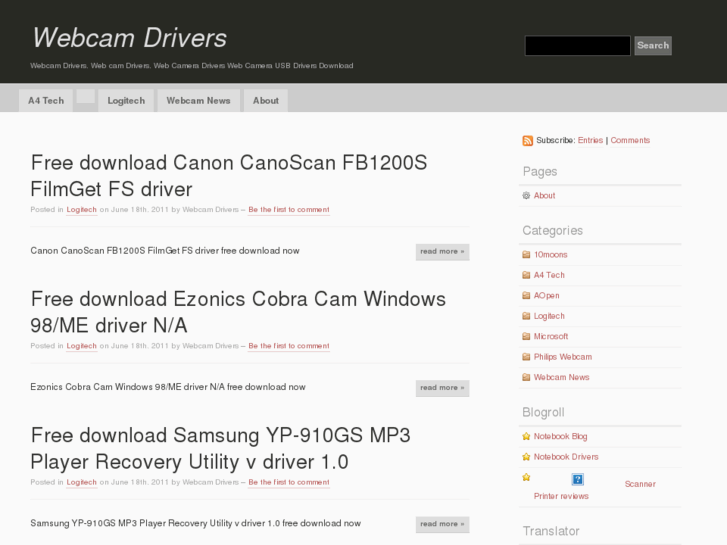Click Logitech link under Samsung post
The width and height of the screenshot is (727, 545).
(82, 482)
